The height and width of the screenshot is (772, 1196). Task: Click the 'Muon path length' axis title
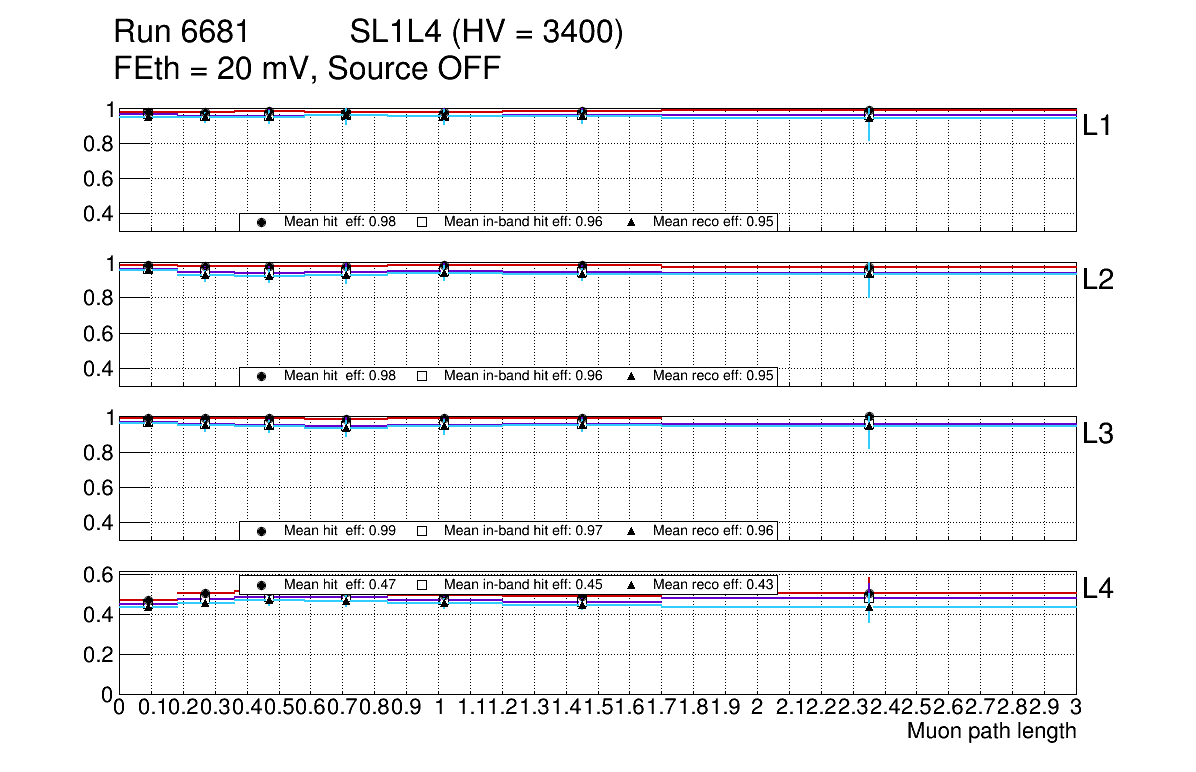point(991,731)
